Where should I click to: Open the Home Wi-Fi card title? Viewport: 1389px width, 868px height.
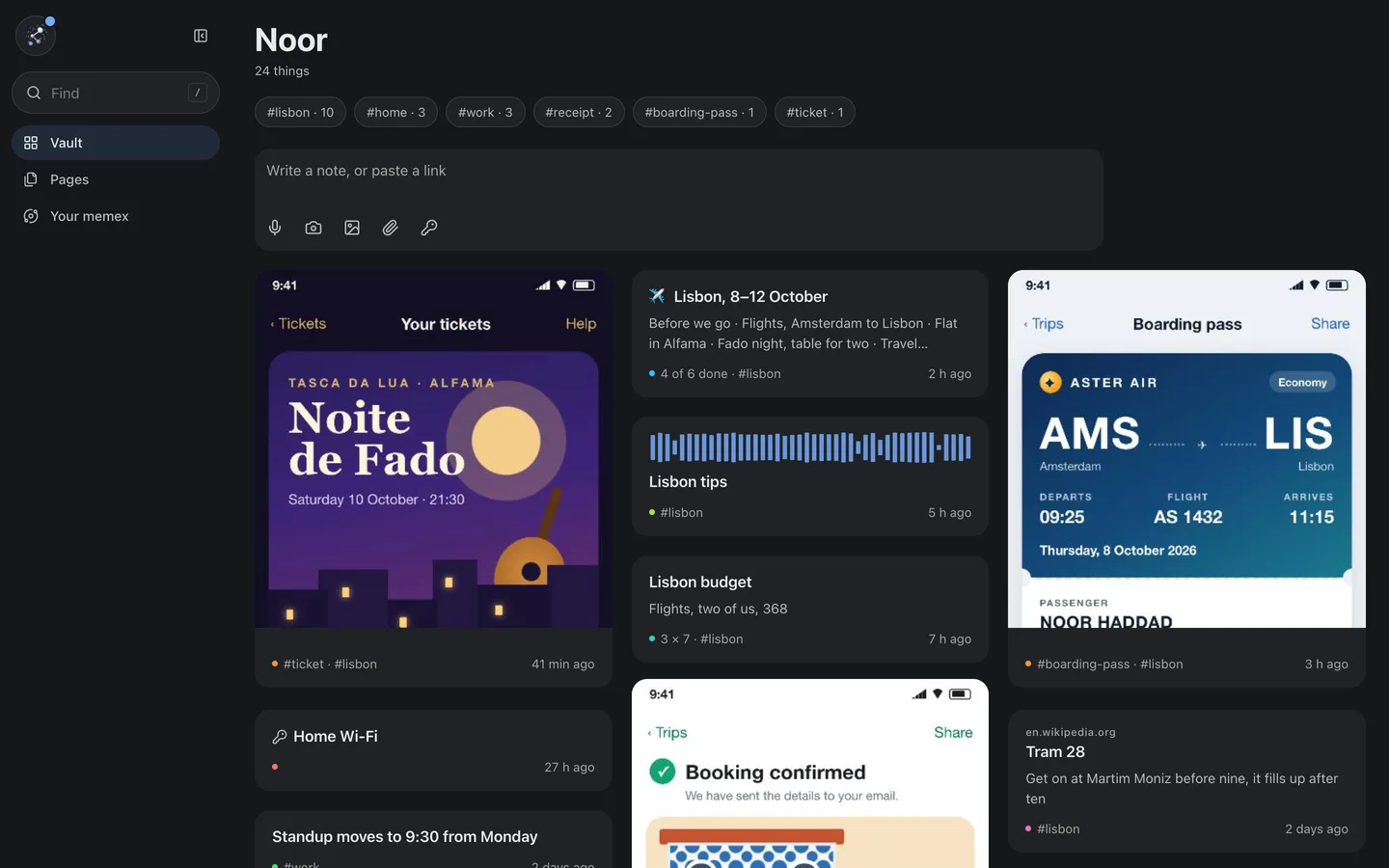[x=336, y=737]
